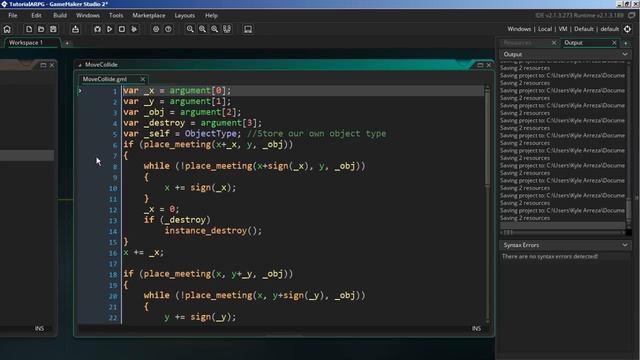Close the Output panel tab
The height and width of the screenshot is (360, 640).
coord(614,43)
